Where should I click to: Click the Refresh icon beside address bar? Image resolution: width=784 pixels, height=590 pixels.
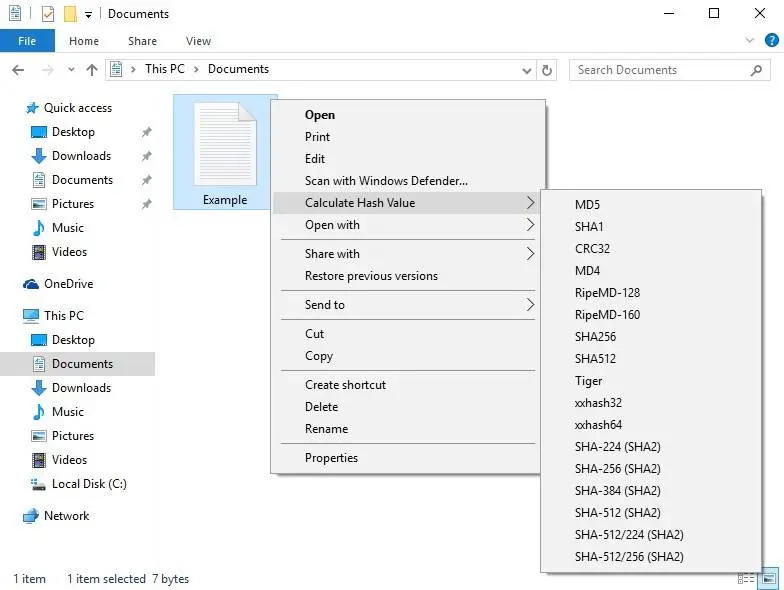click(x=547, y=70)
